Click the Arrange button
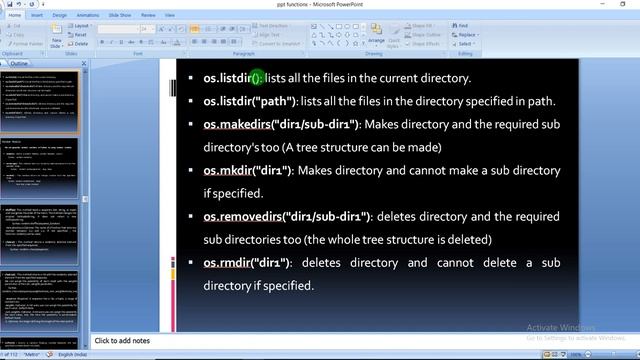Image resolution: width=640 pixels, height=360 pixels. point(376,34)
